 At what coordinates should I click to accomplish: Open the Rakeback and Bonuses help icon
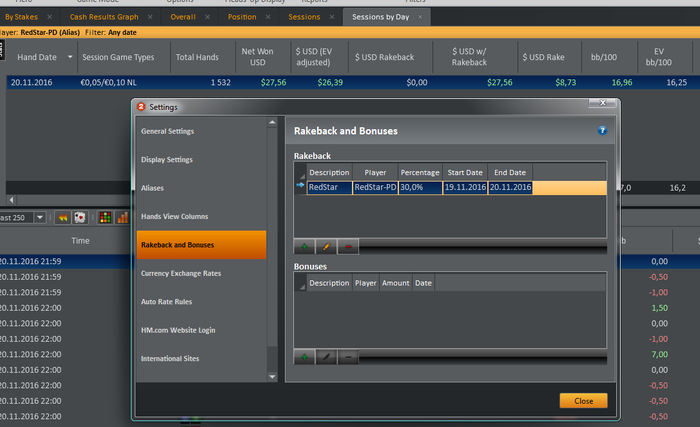(602, 130)
